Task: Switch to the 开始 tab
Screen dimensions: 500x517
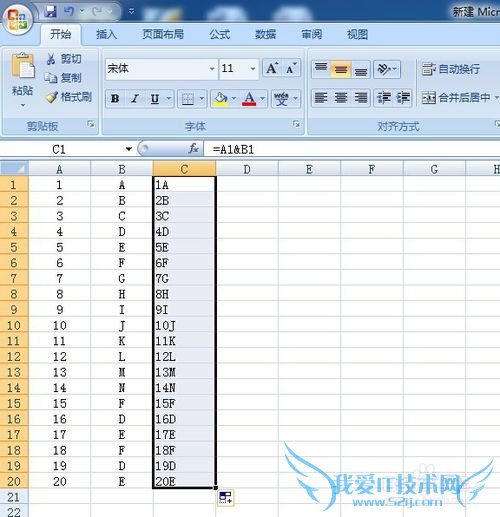Action: 60,34
